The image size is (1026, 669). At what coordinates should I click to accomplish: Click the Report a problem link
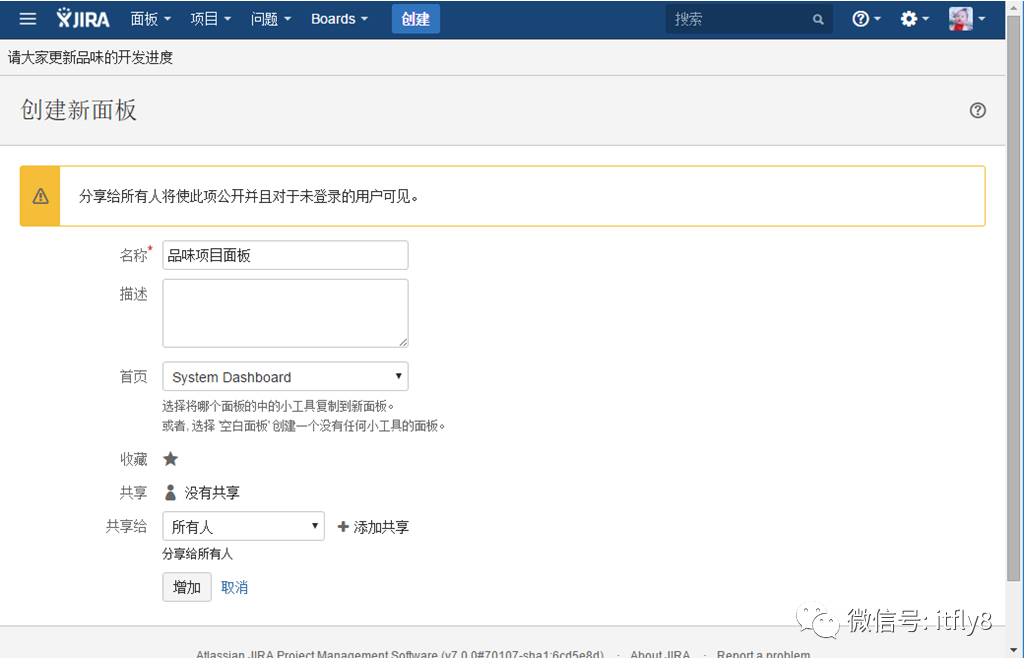tap(764, 655)
